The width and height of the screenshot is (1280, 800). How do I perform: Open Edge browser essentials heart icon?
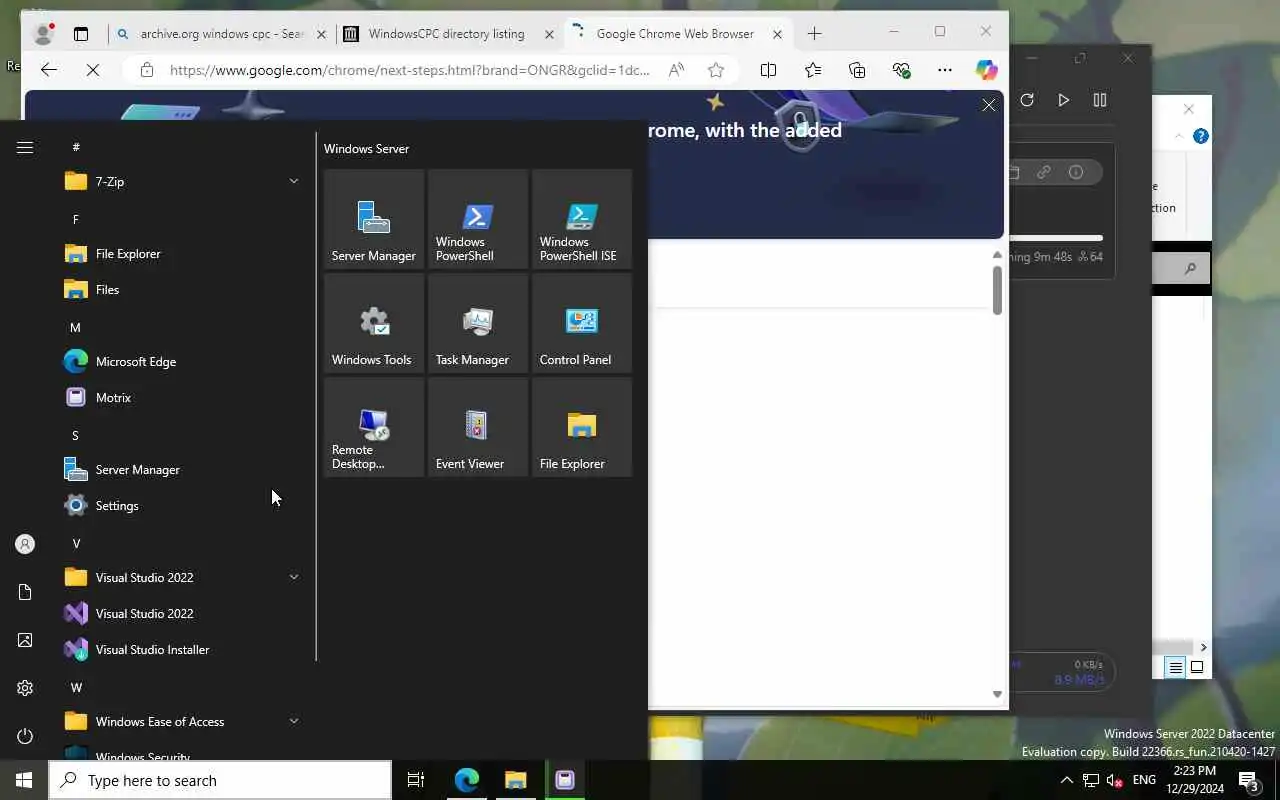[901, 70]
